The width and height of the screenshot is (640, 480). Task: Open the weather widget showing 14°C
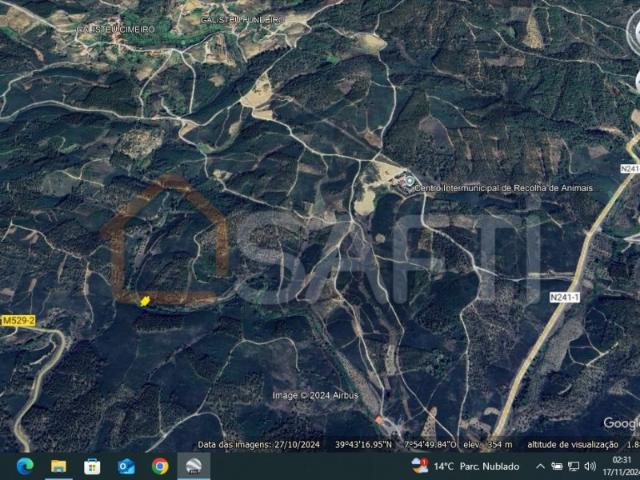(x=465, y=466)
